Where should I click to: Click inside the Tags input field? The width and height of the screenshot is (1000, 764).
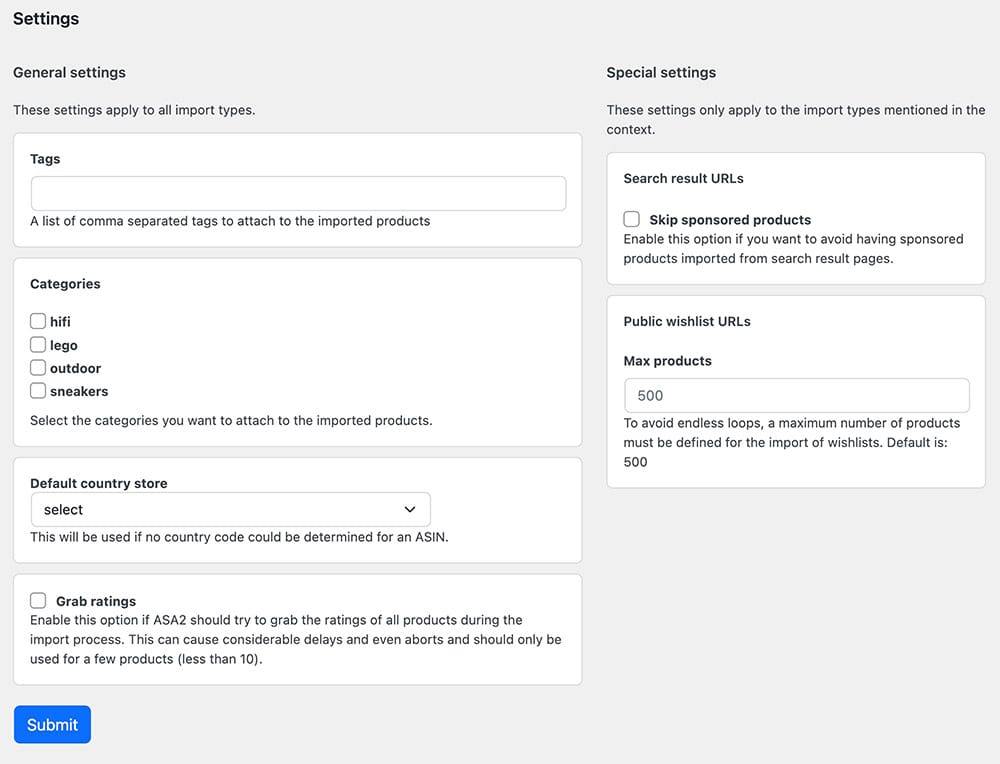(295, 193)
